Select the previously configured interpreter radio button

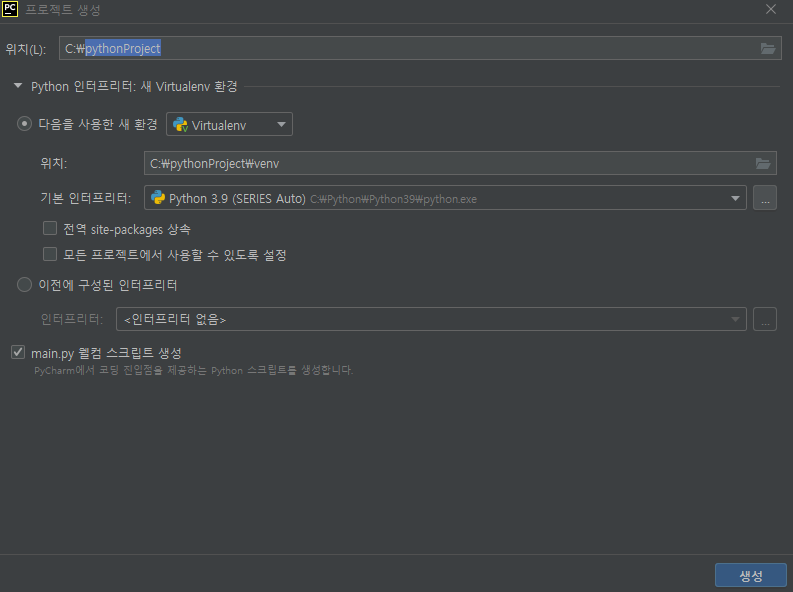pos(24,285)
